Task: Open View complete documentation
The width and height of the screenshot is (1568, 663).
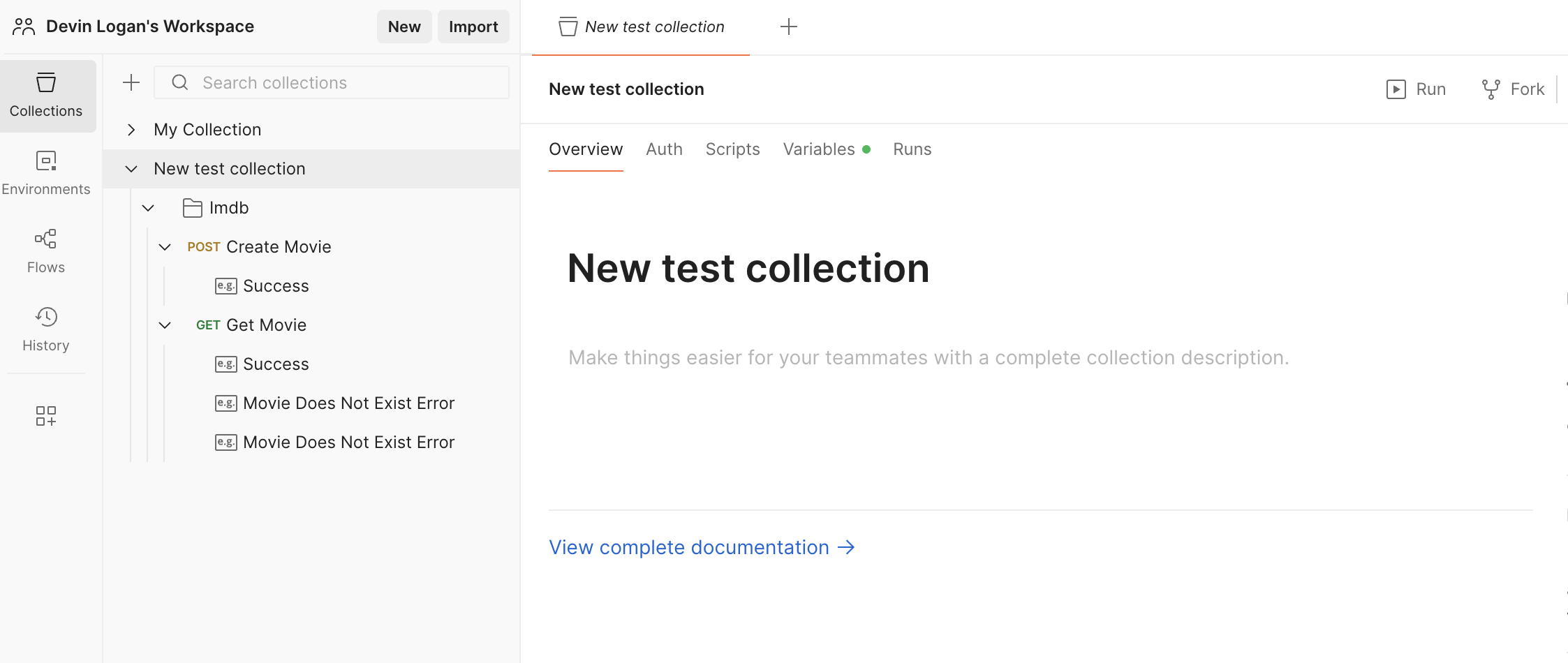Action: [690, 547]
